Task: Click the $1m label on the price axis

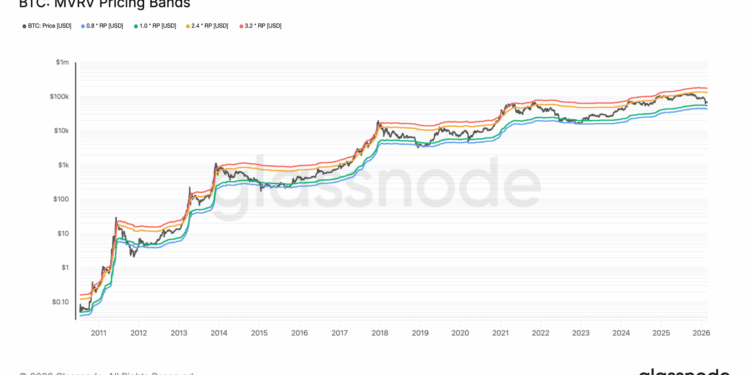Action: pos(63,63)
